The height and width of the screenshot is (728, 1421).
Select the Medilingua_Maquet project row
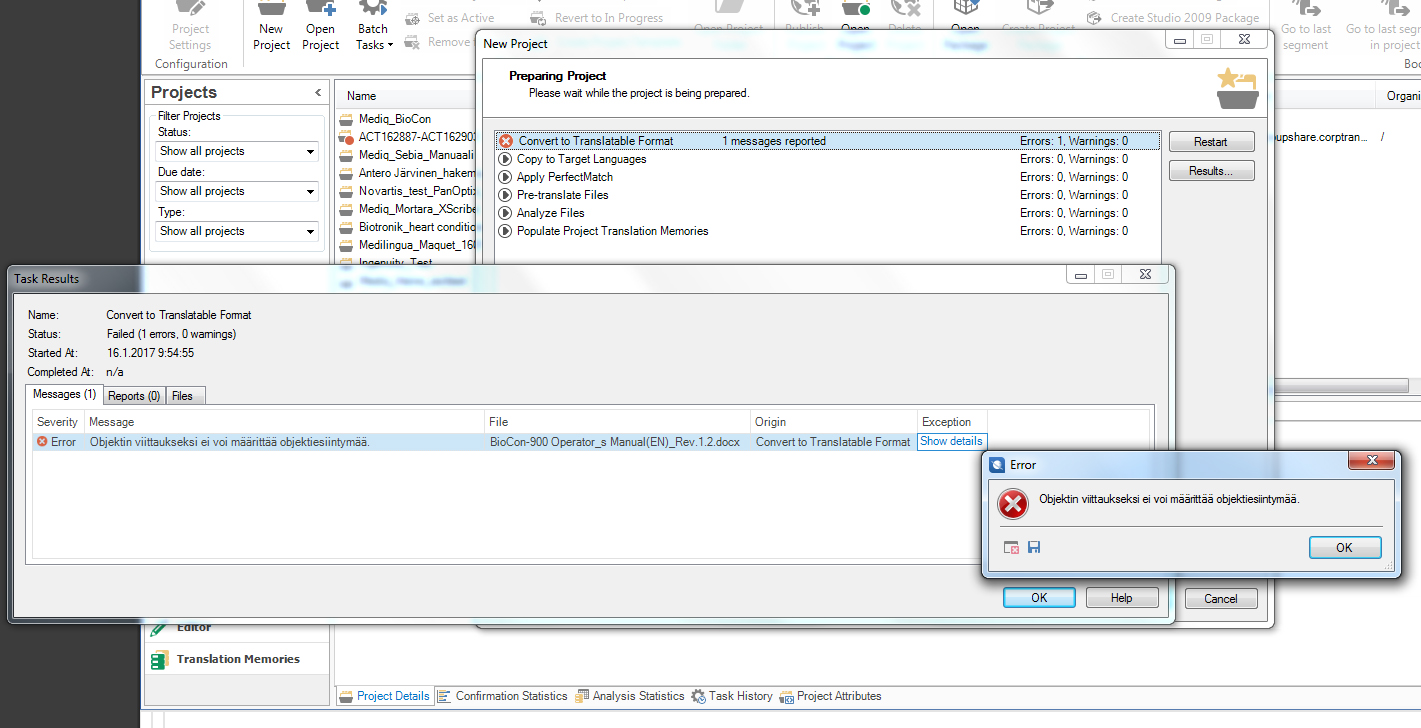click(406, 245)
